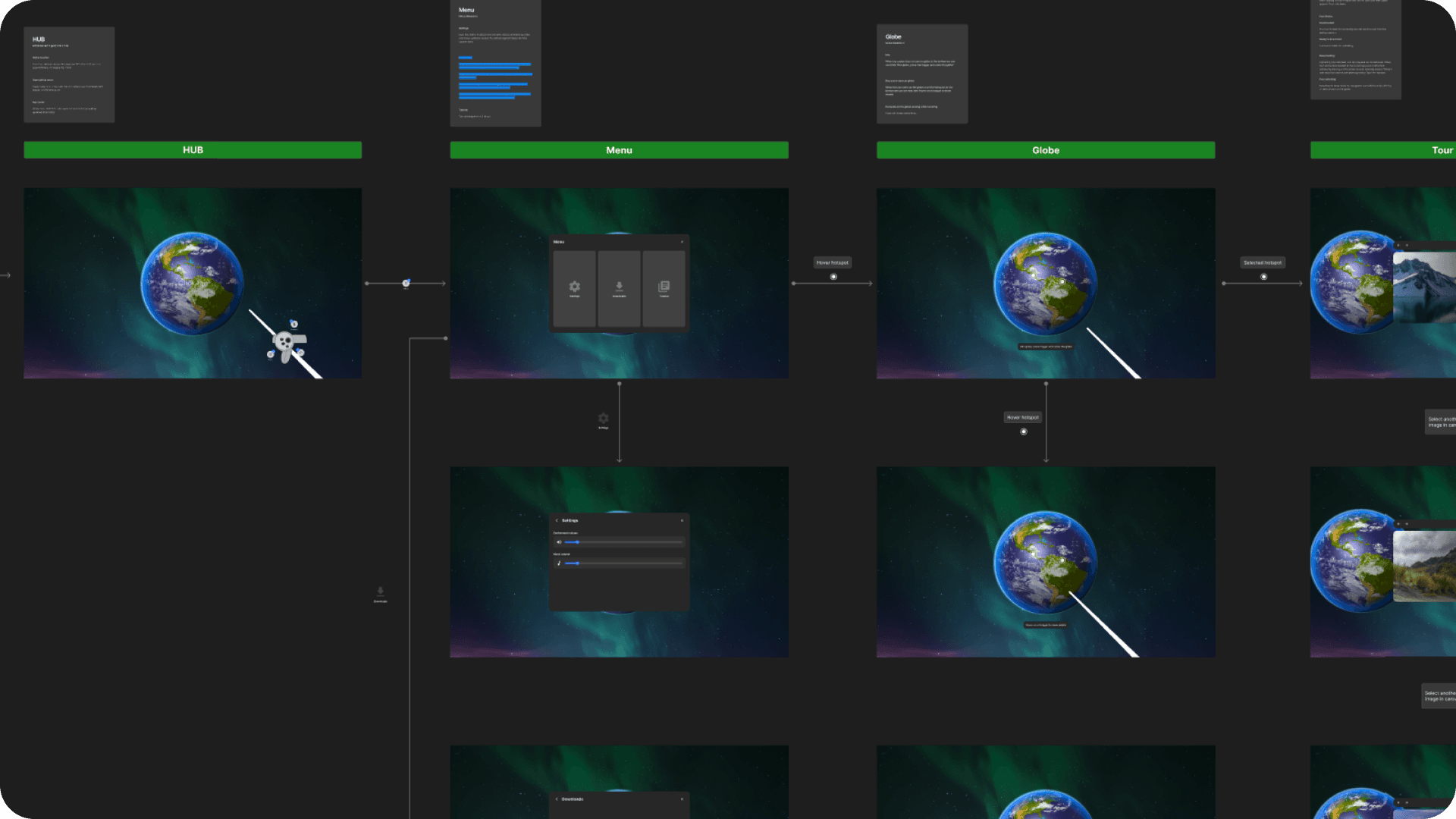Click the 'Selected hotspot' label tag

[1263, 262]
